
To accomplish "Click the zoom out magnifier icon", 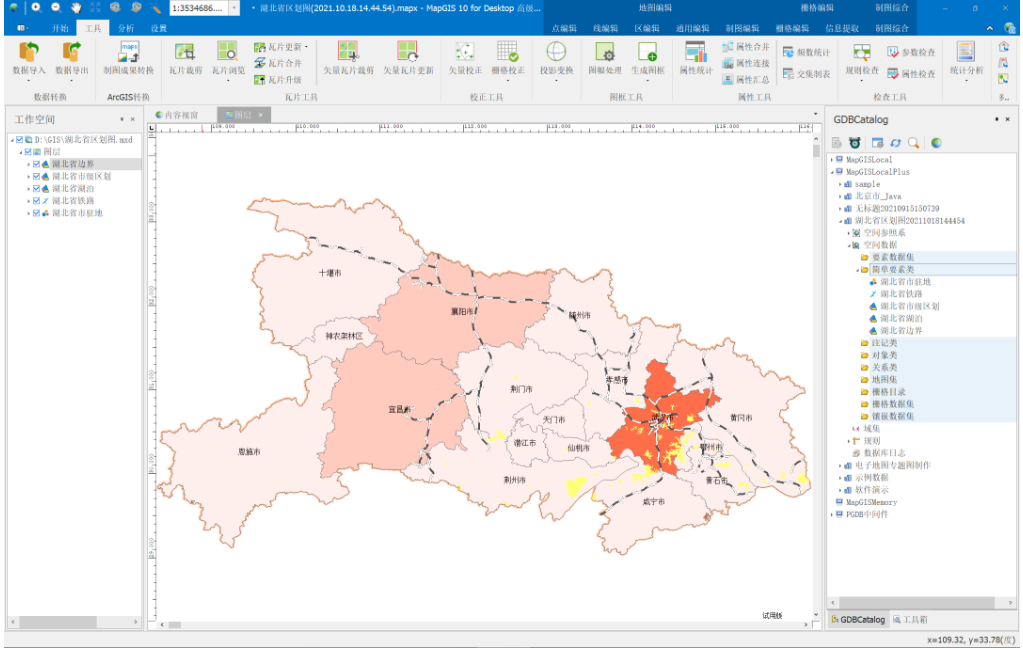I will [56, 8].
